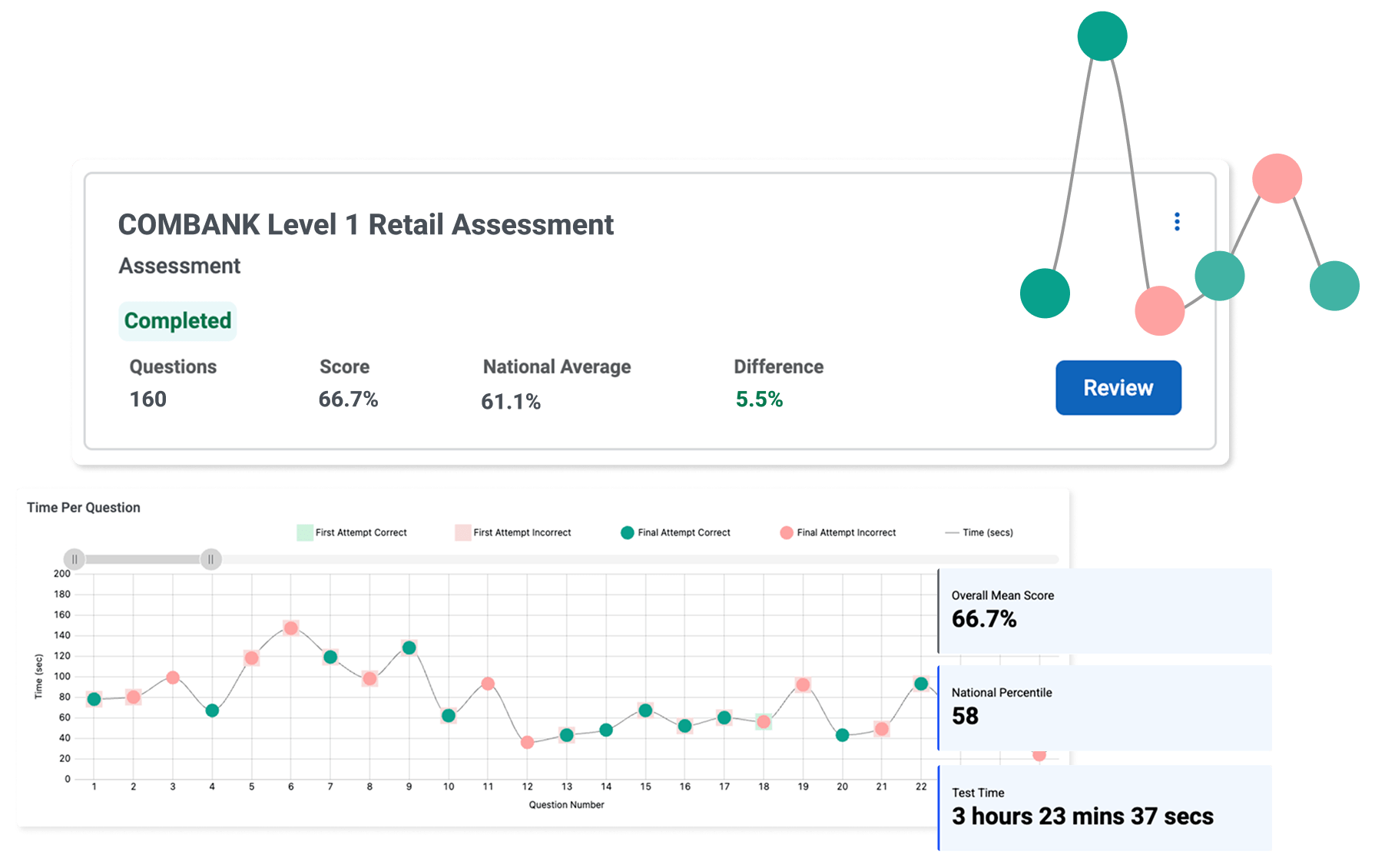Screen dimensions: 1395x868
Task: Click the green Difference value 5.5%
Action: pyautogui.click(x=759, y=399)
